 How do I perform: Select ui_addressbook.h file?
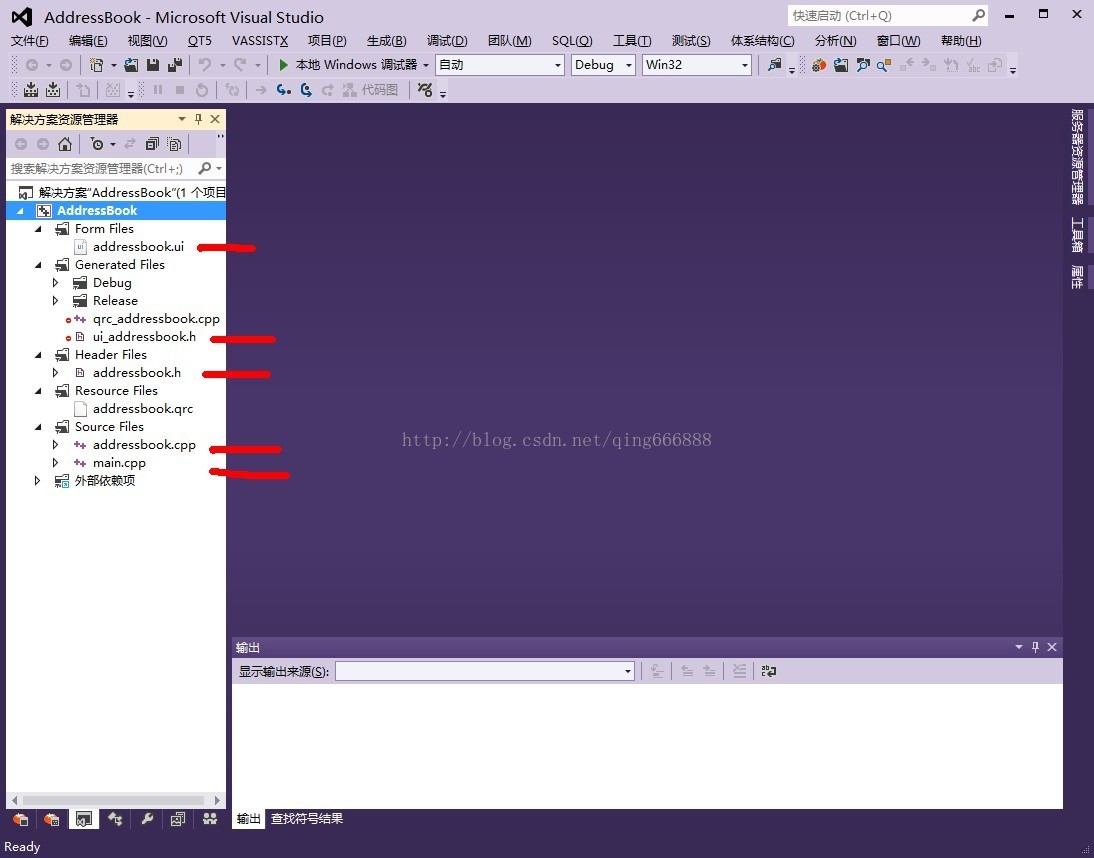pyautogui.click(x=144, y=337)
